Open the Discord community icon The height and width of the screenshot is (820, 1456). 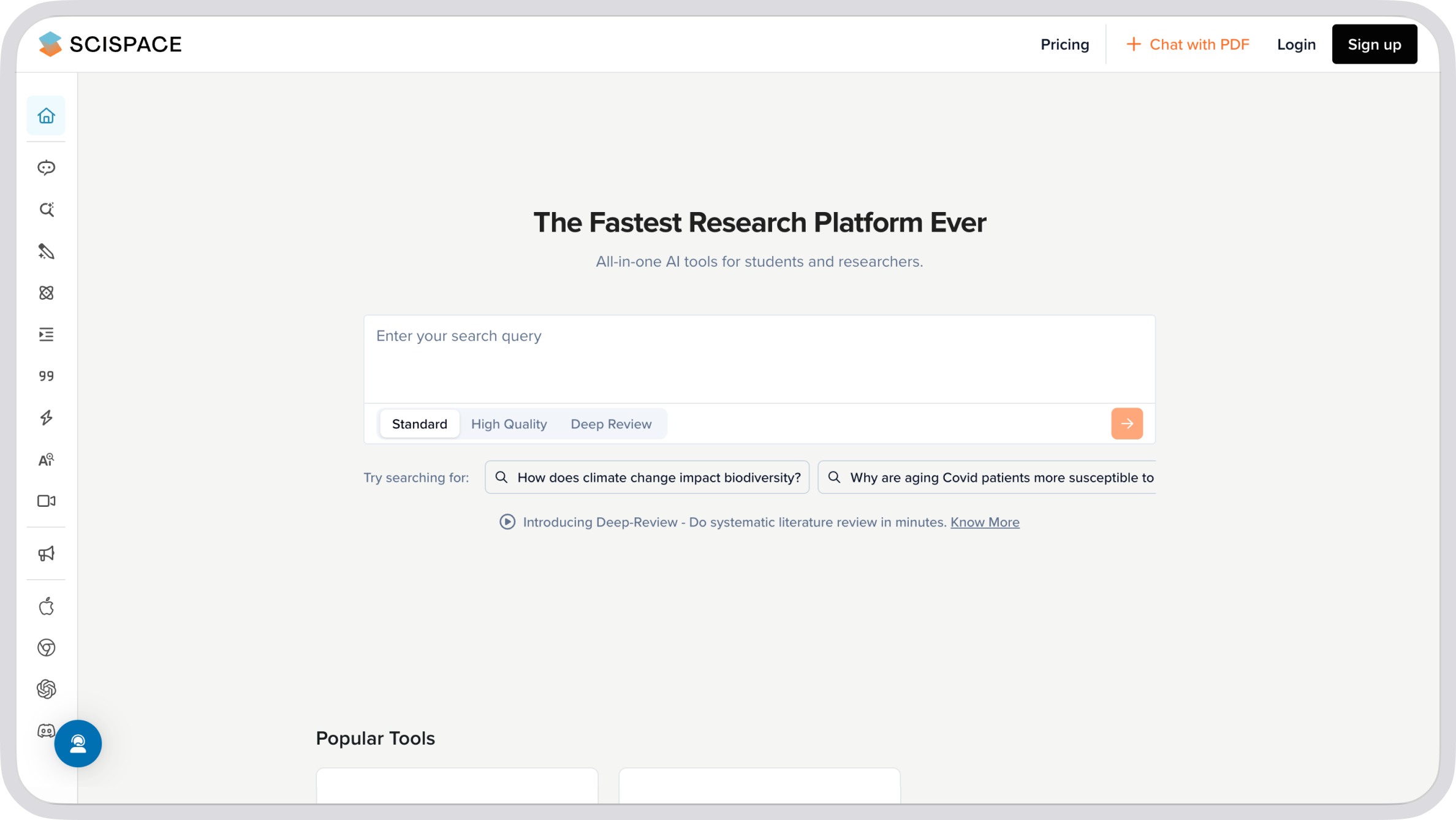tap(46, 731)
